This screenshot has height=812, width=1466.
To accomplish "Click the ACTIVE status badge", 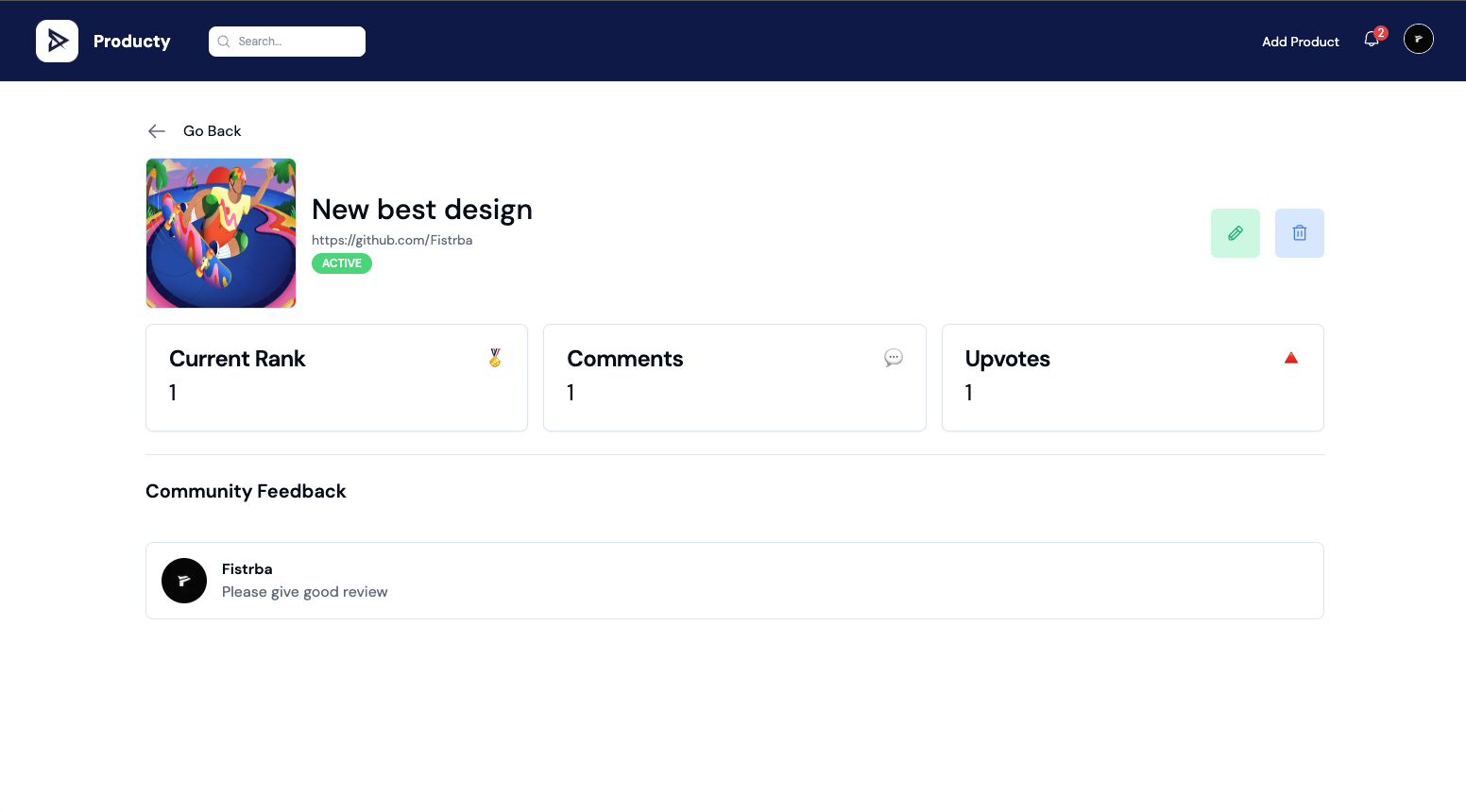I will click(x=341, y=263).
